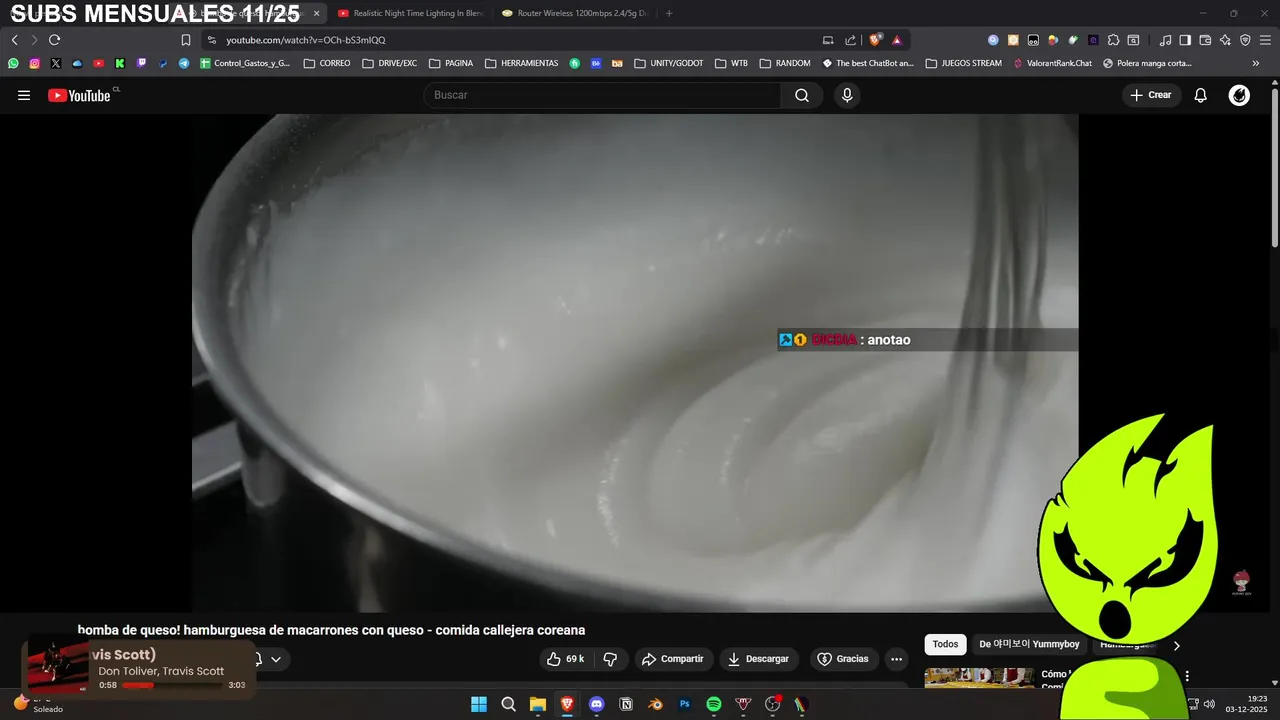Open the video more actions ellipsis
1280x720 pixels.
896,659
